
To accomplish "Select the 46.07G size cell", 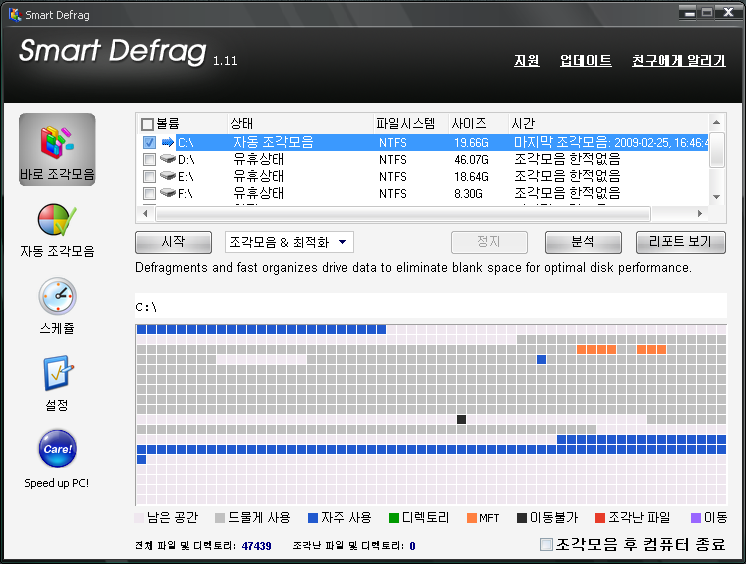I will pyautogui.click(x=471, y=159).
